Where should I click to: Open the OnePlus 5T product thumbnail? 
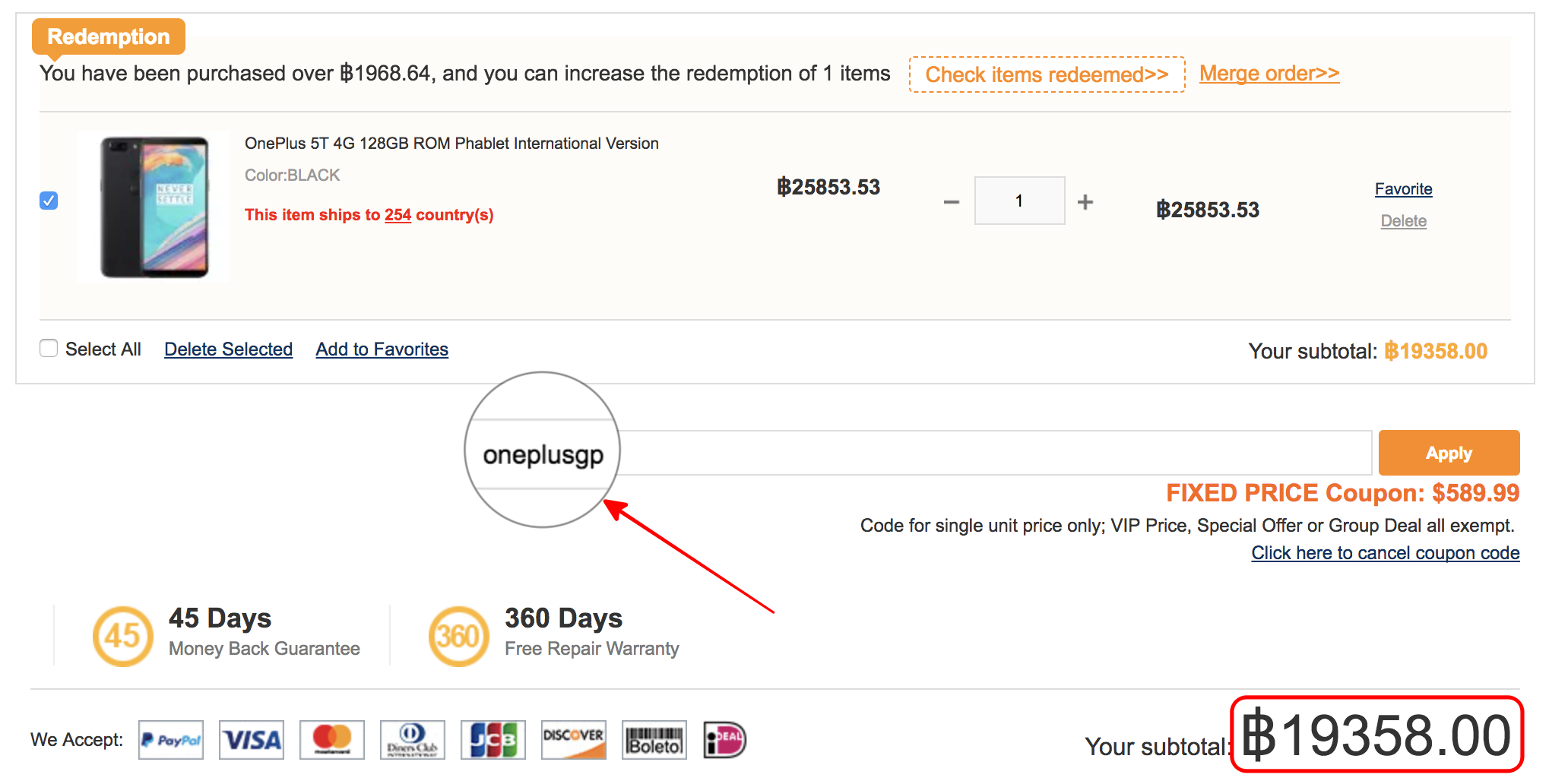coord(154,207)
